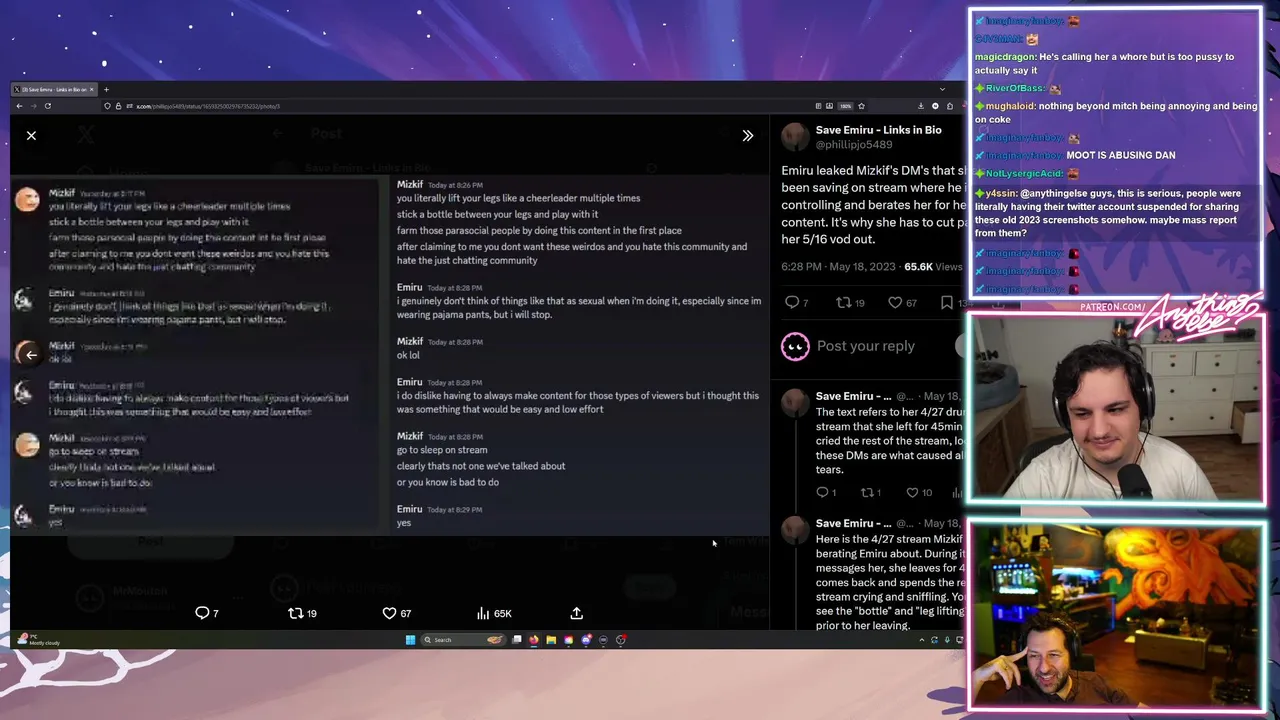Select the Save Emiru browser tab
The width and height of the screenshot is (1280, 720).
[54, 89]
